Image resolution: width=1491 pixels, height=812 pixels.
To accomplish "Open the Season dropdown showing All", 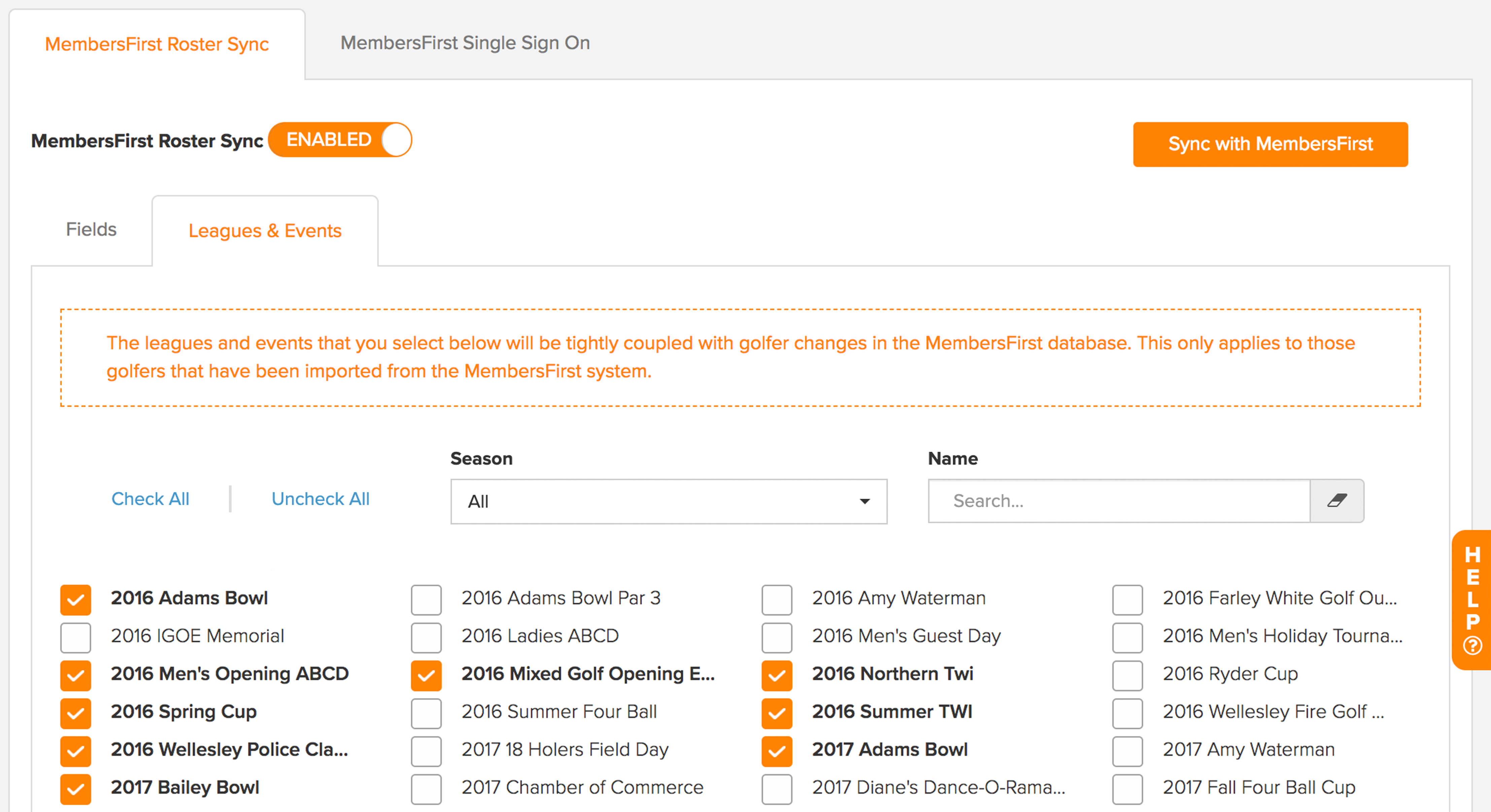I will [x=669, y=501].
